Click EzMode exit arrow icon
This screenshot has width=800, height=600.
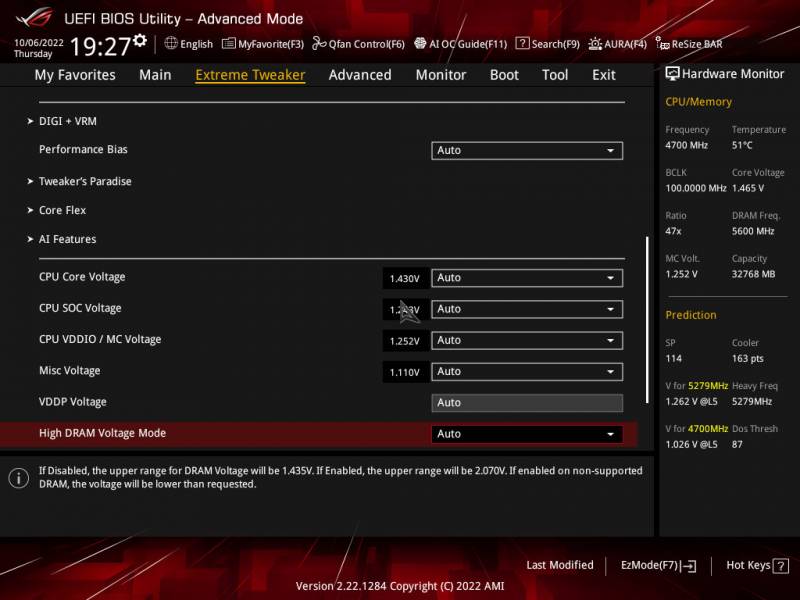click(x=688, y=565)
